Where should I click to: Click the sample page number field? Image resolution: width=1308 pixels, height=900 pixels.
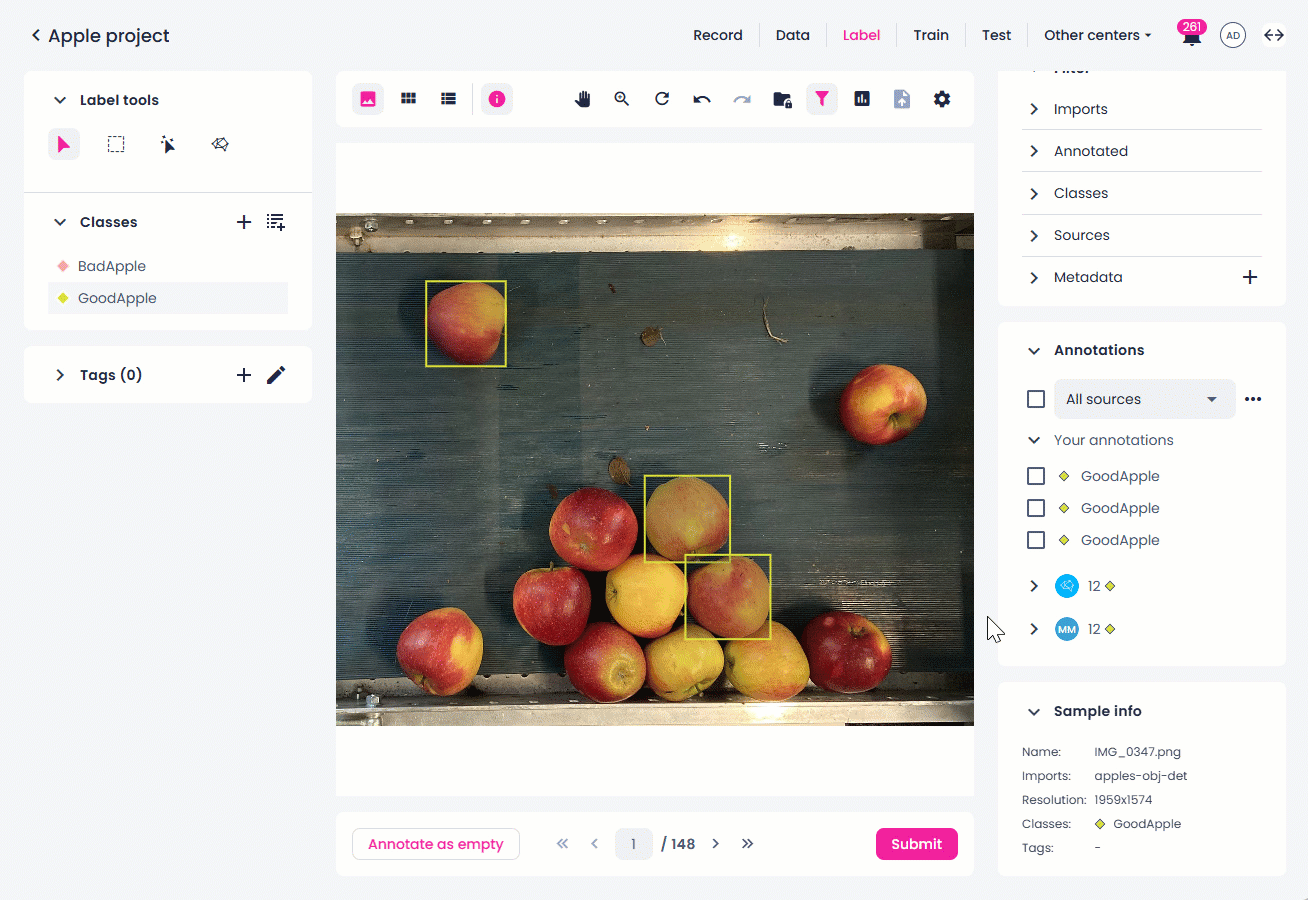(634, 844)
